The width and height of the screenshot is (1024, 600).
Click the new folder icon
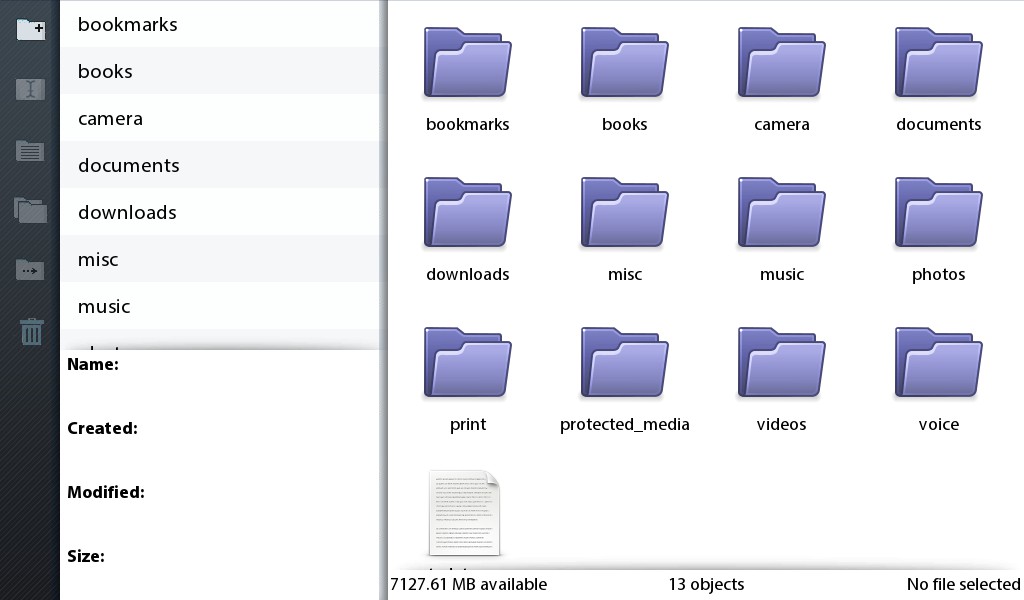30,29
